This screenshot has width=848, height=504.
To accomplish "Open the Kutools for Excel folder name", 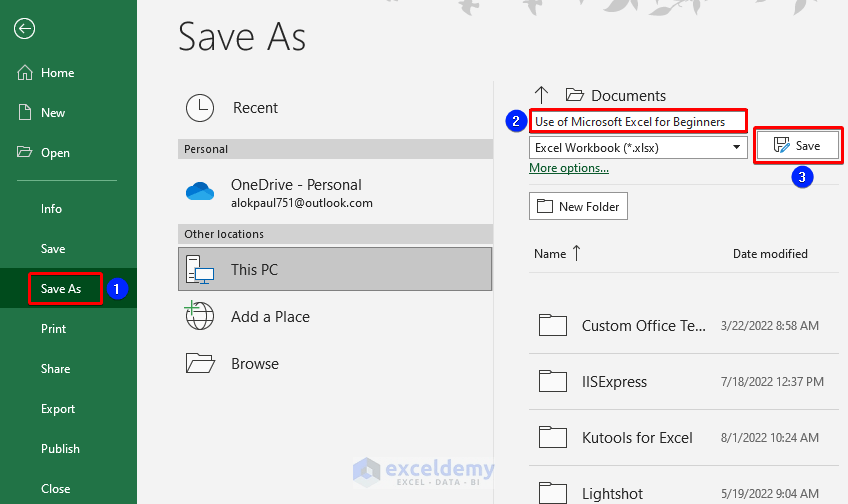I will click(x=637, y=437).
